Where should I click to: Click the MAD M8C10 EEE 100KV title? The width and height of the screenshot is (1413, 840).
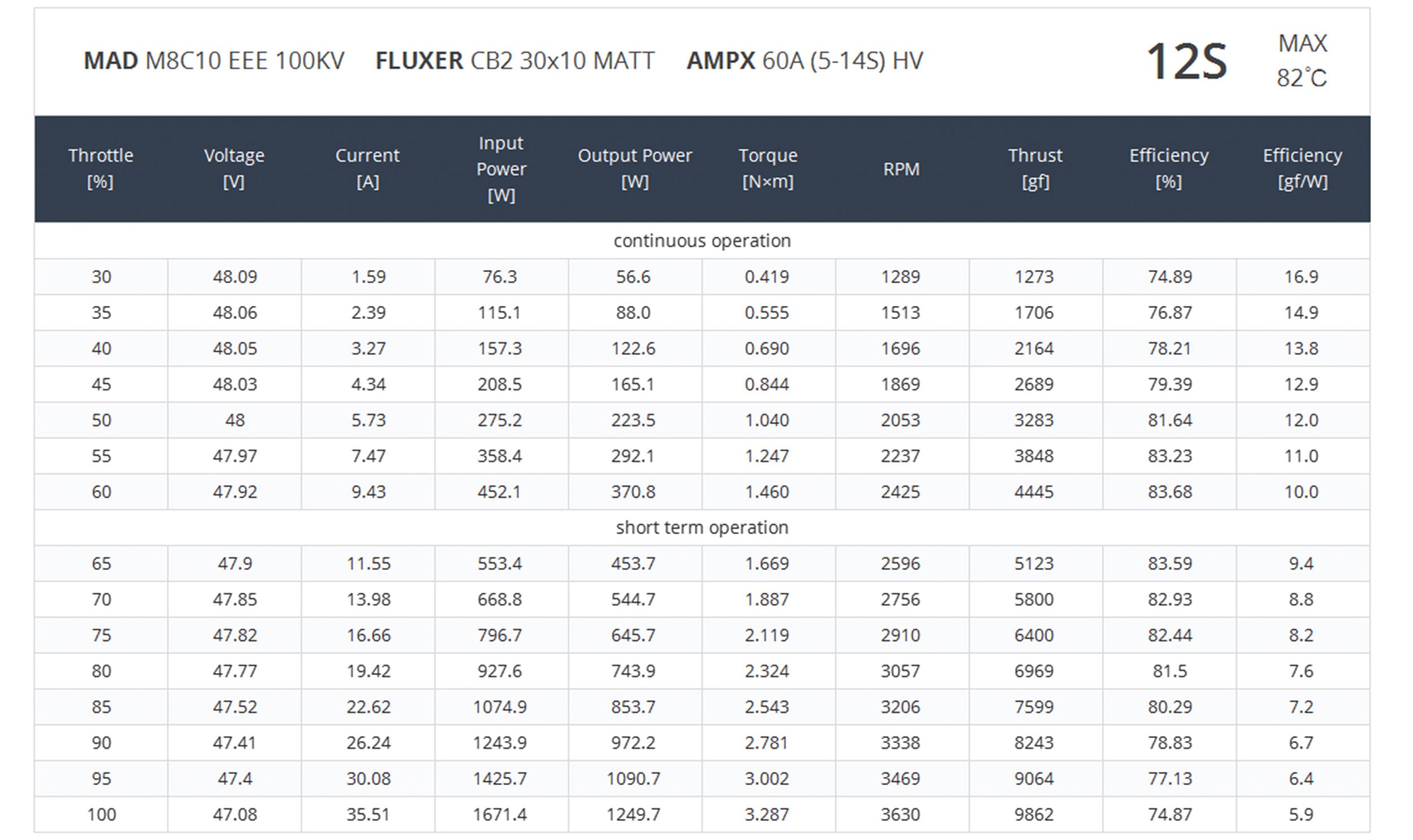point(214,60)
